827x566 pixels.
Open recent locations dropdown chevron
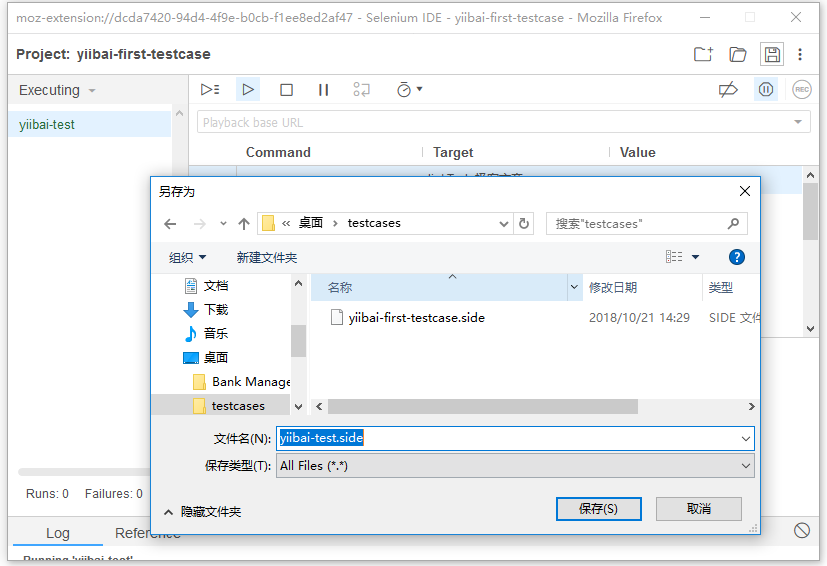pyautogui.click(x=224, y=224)
